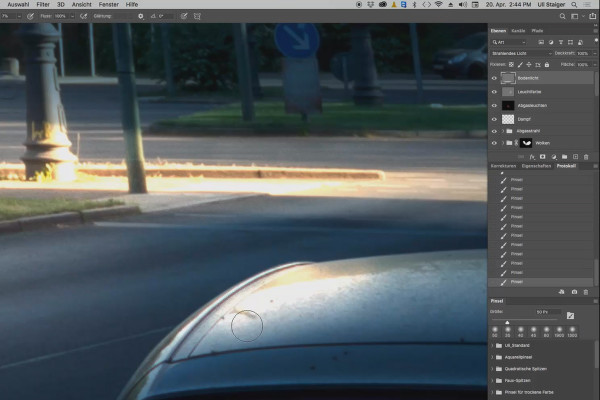Create new snapshot camera icon in Protokoll
The width and height of the screenshot is (600, 400).
click(574, 292)
